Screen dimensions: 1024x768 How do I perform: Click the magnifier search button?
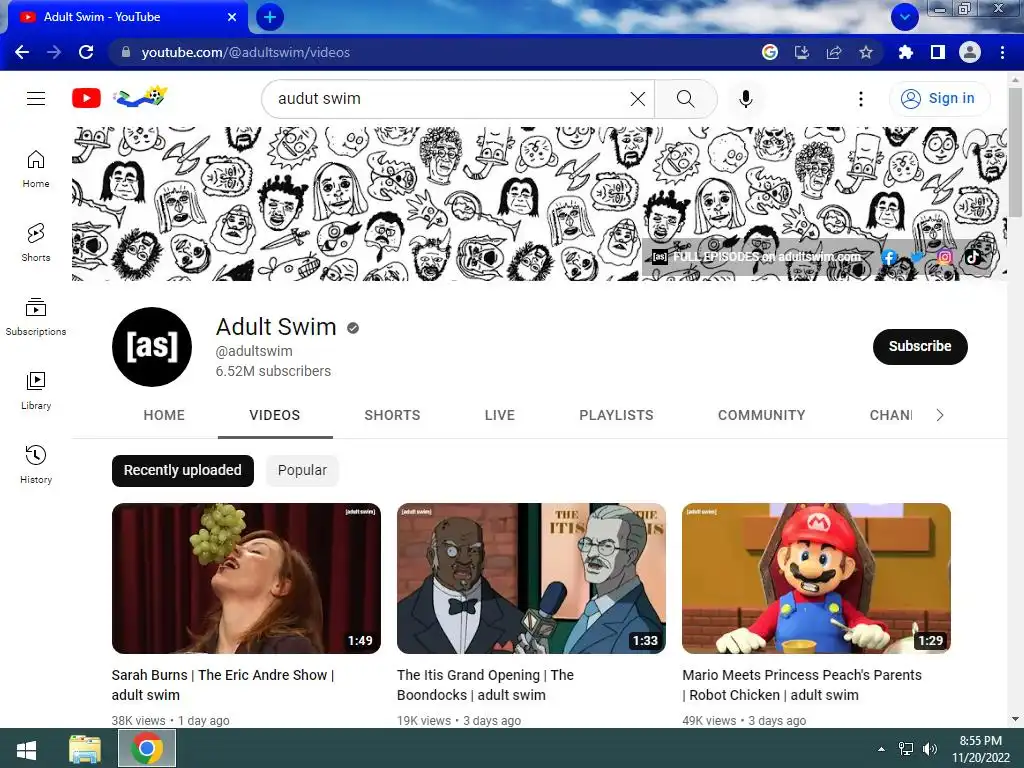pos(685,99)
